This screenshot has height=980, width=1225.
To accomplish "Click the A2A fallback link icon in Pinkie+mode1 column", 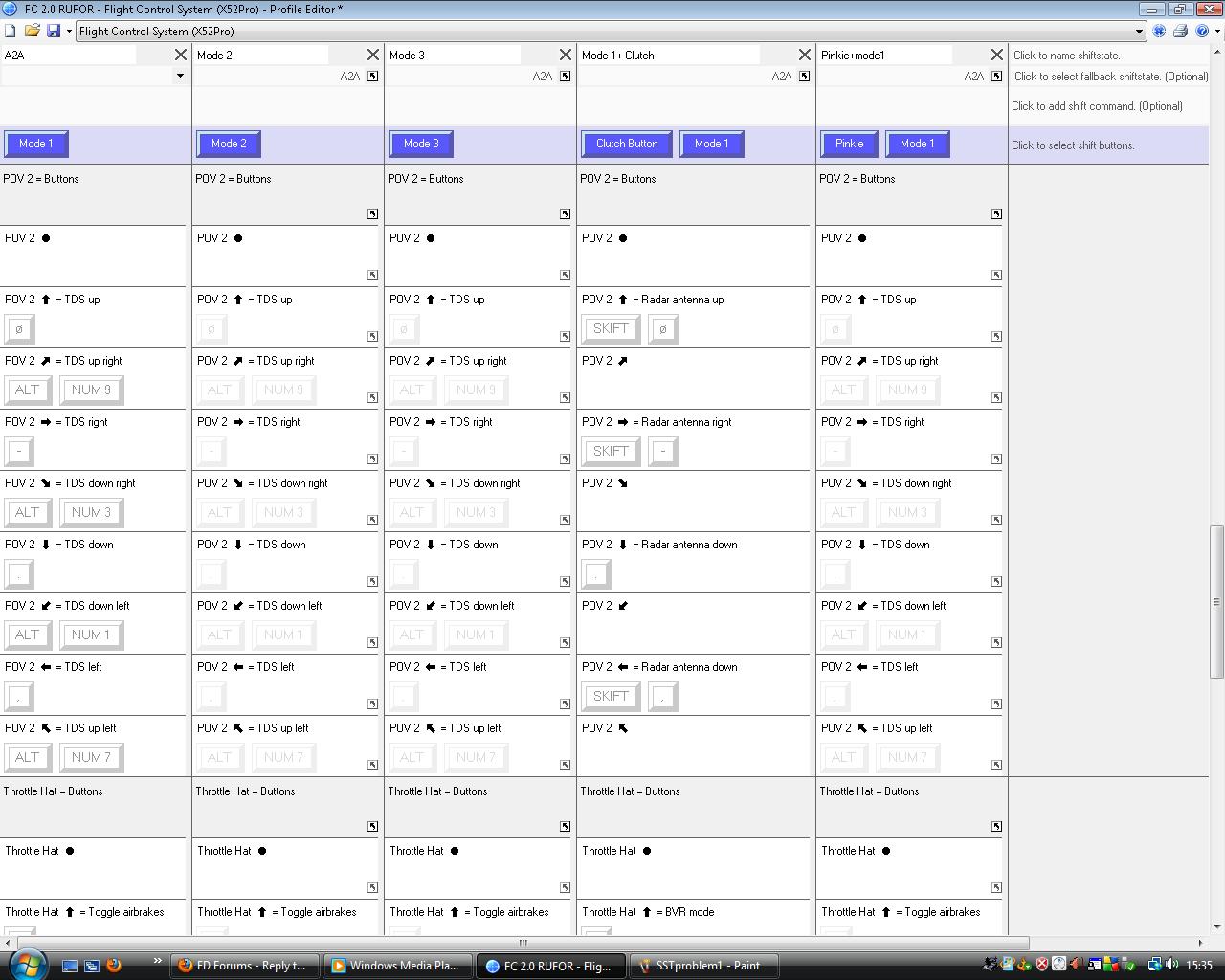I will pos(996,76).
